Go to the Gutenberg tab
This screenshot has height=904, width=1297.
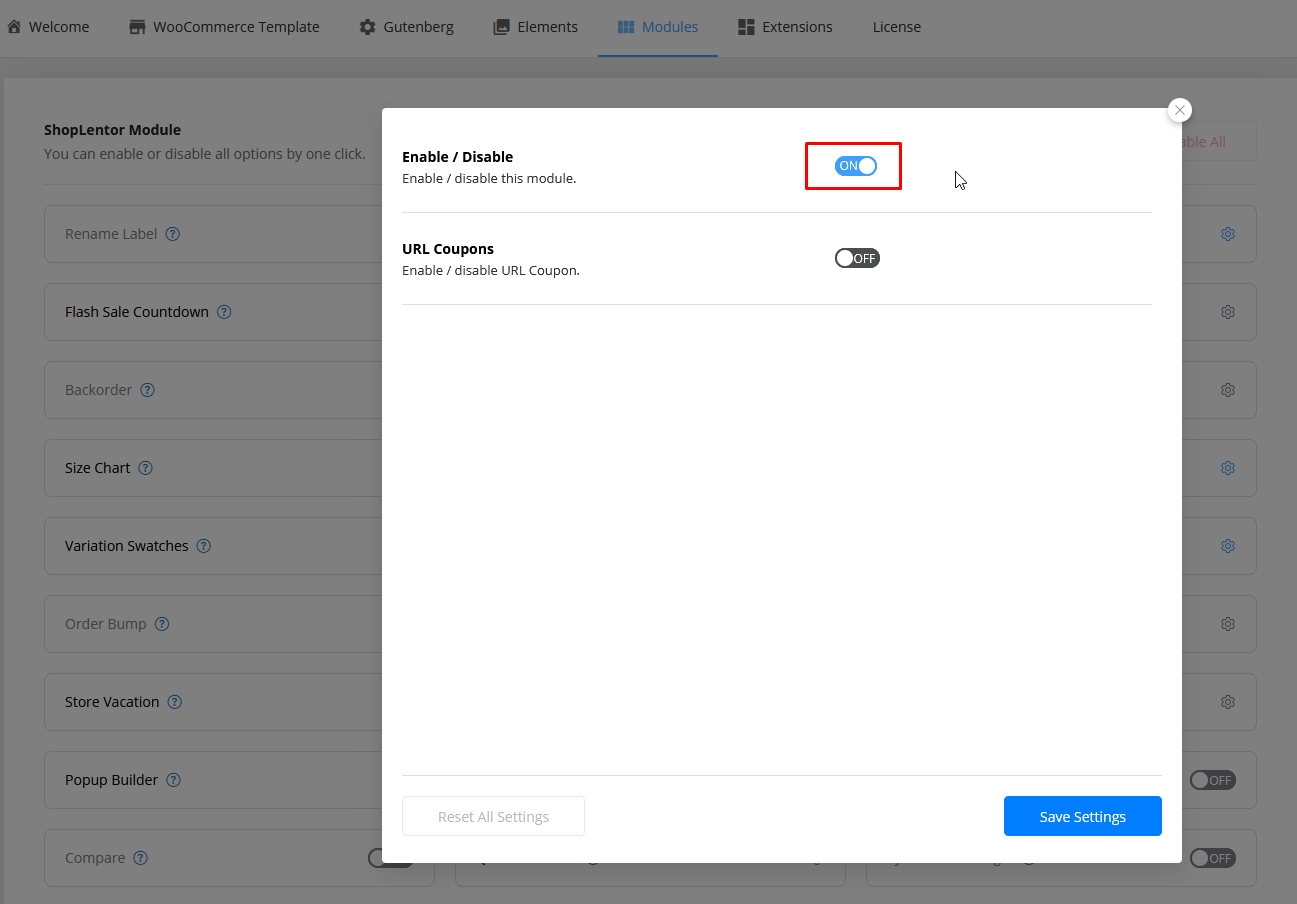[x=406, y=27]
